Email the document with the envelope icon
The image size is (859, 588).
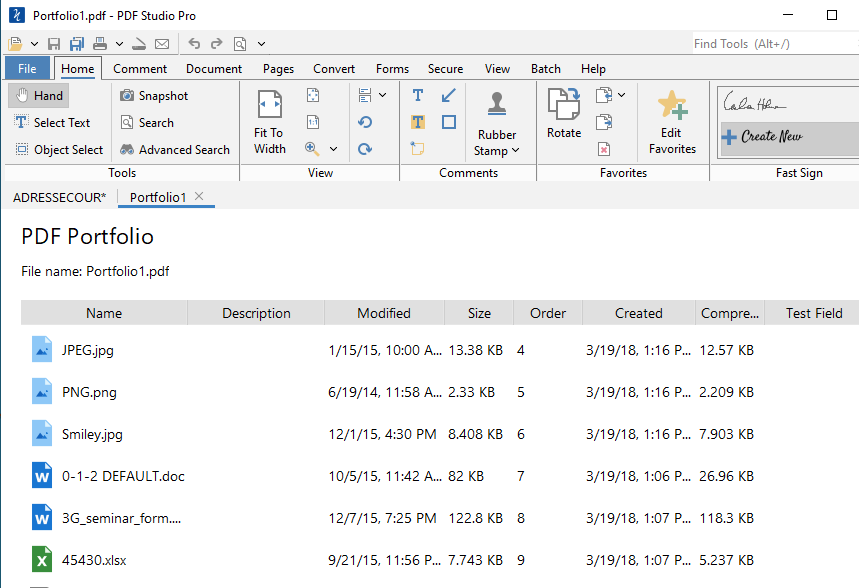click(162, 44)
